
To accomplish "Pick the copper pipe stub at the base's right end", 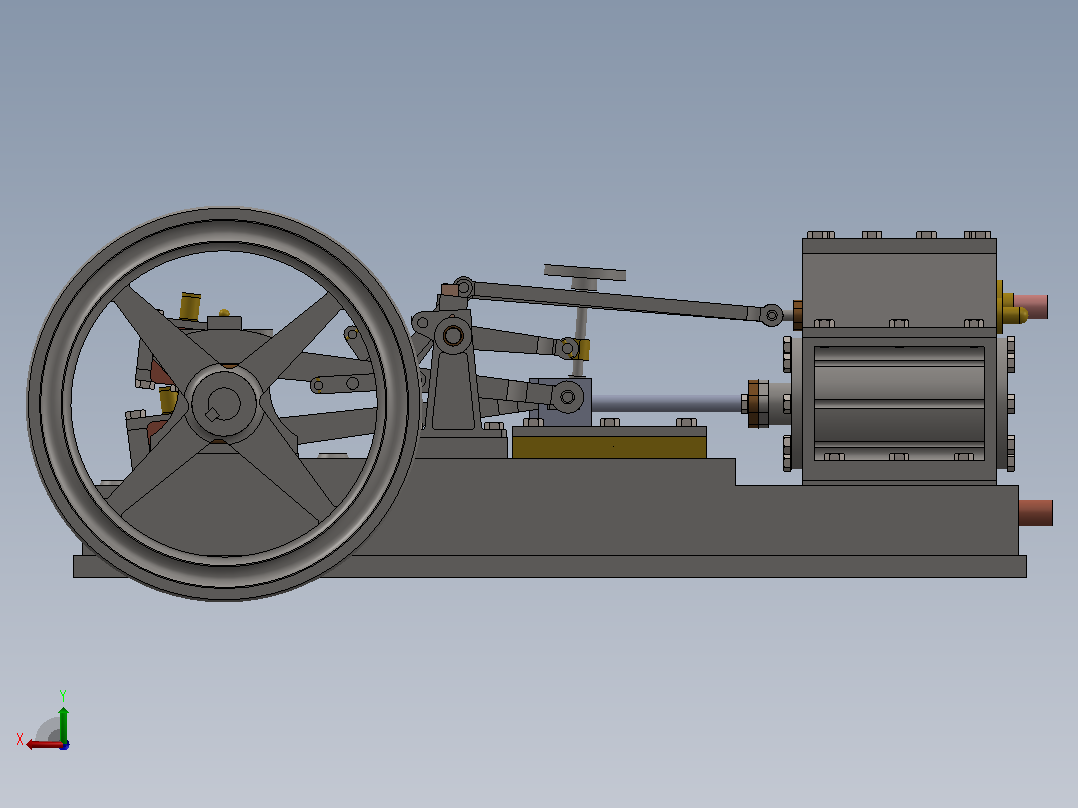I will click(1035, 512).
